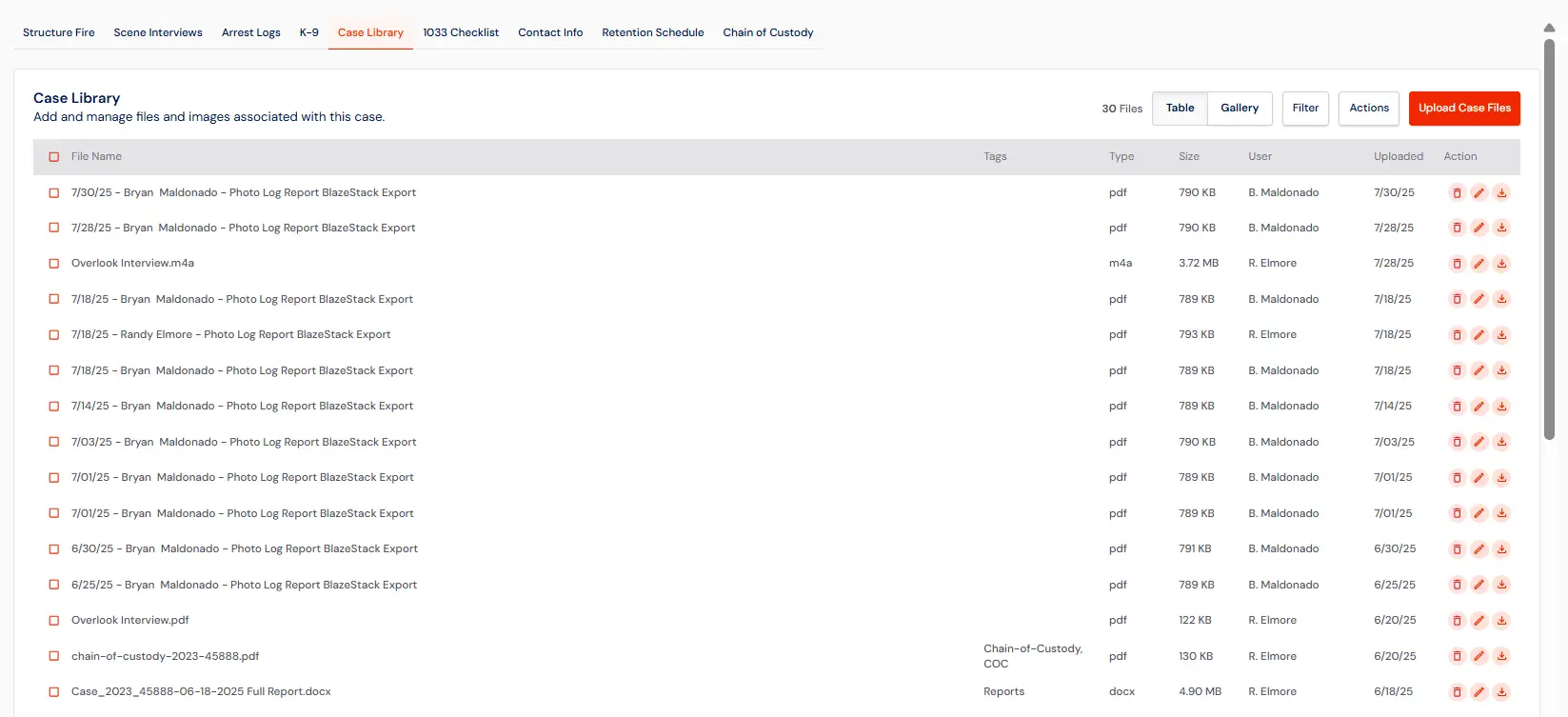Download the 7/14/25 photo log report

1501,407
